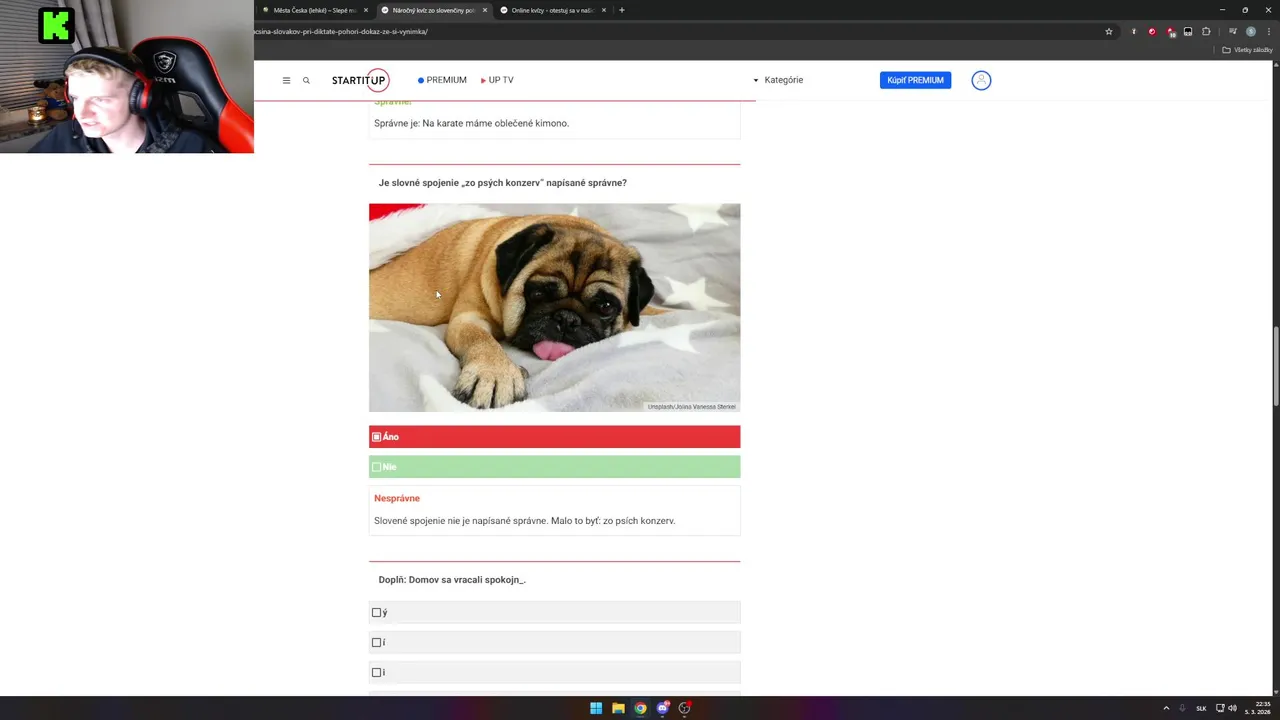Click the 'Doplň: Domov sa vracali spokojn_.' question

click(x=452, y=580)
